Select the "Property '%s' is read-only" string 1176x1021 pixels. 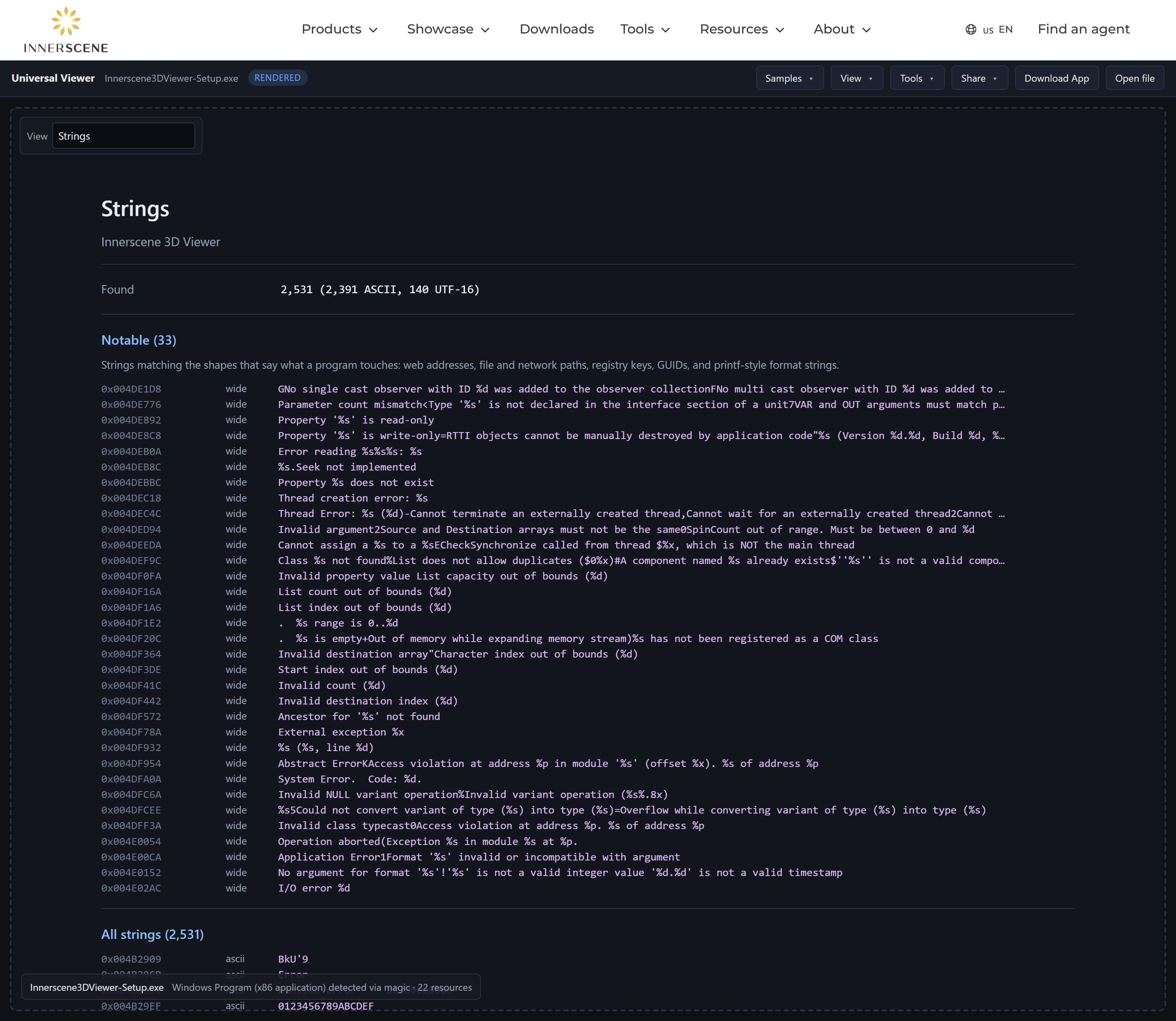click(356, 420)
